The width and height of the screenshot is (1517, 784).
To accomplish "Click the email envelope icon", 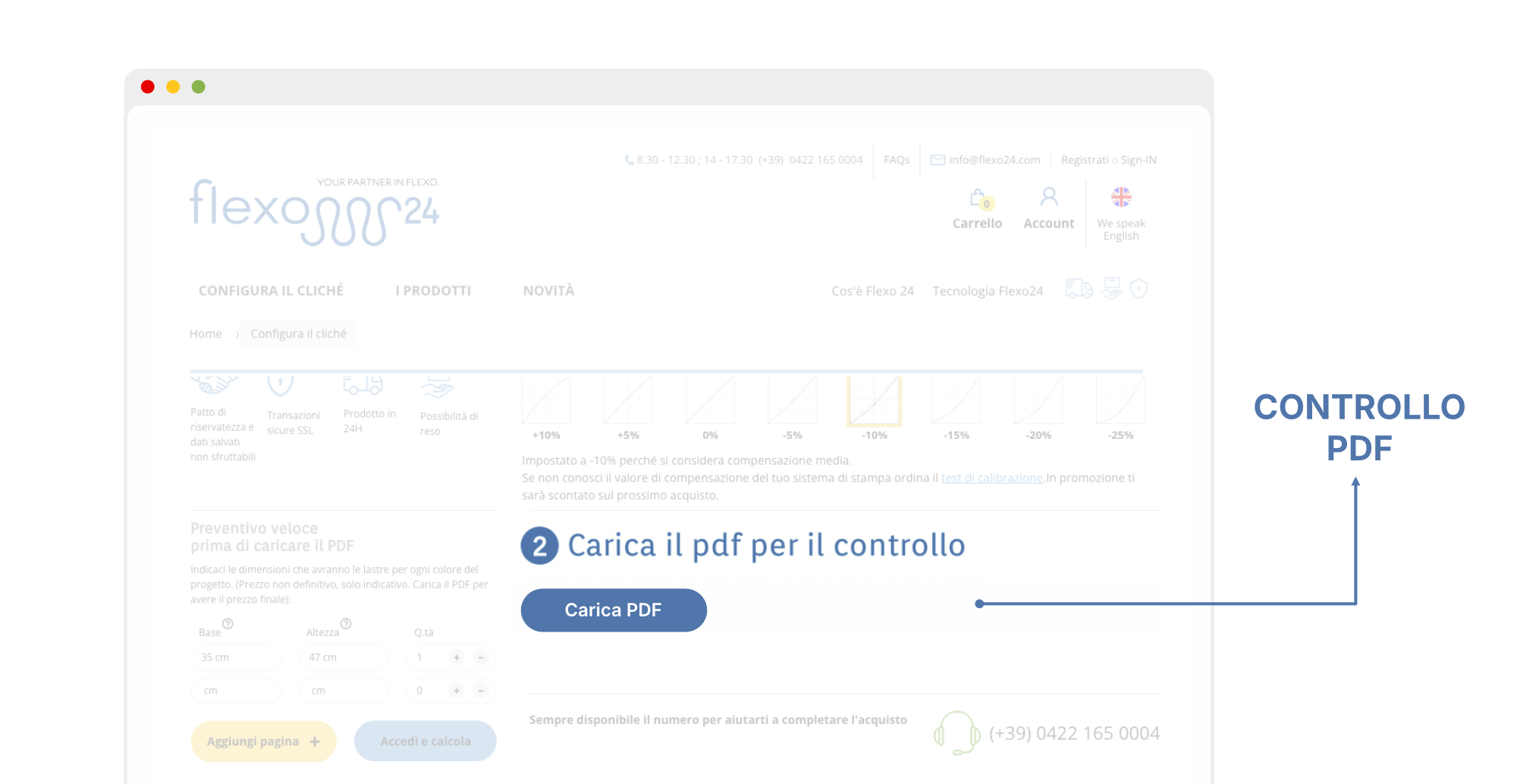I will [x=938, y=160].
